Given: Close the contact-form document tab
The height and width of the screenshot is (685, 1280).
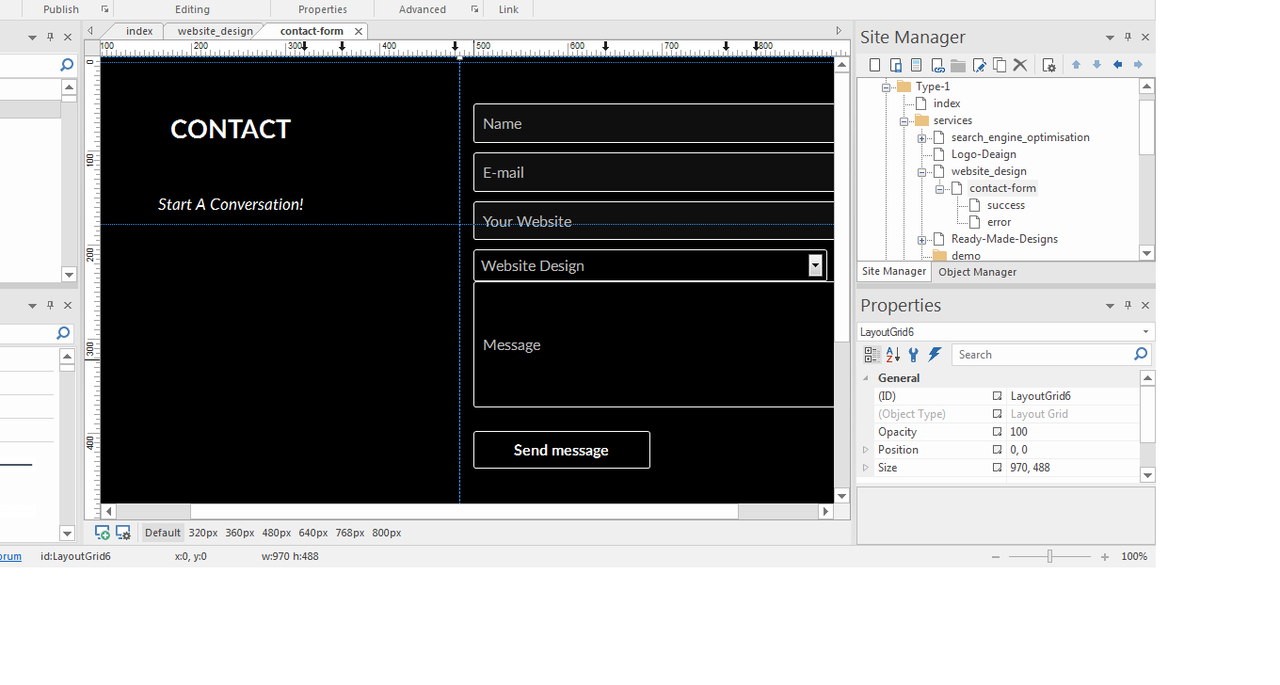Looking at the screenshot, I should 358,31.
